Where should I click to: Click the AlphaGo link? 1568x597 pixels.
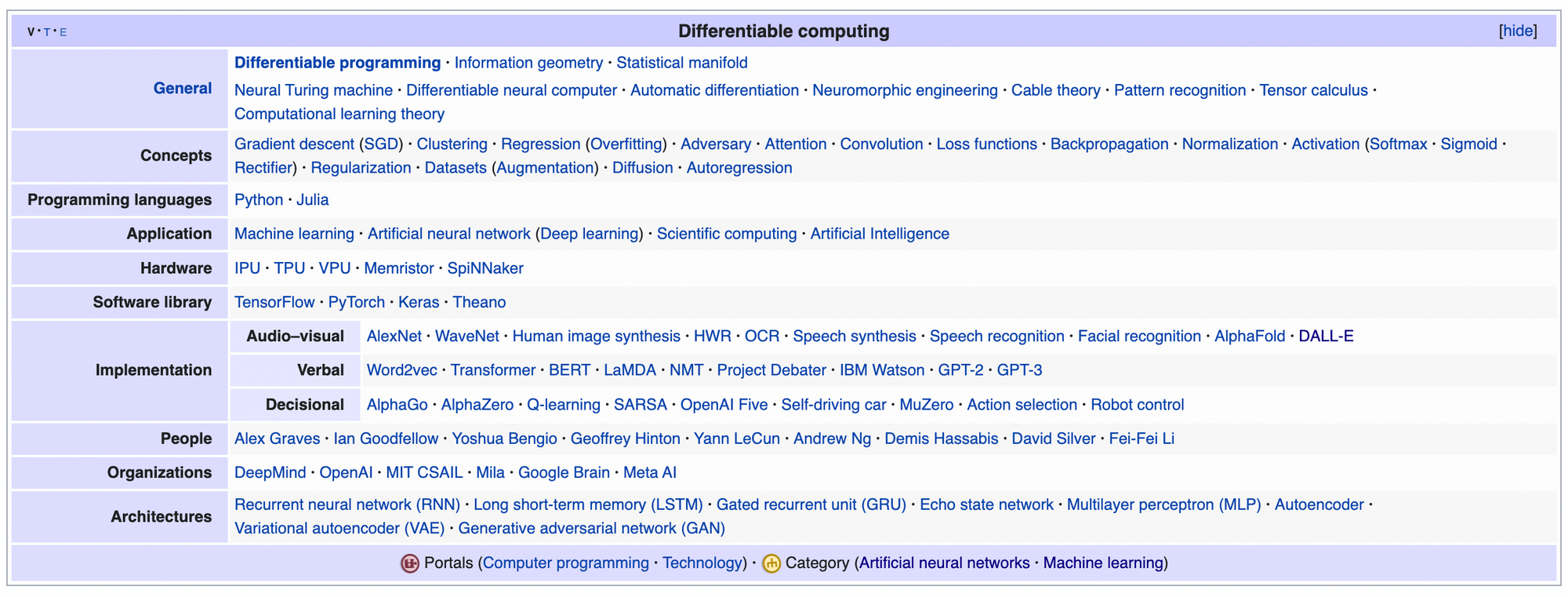click(397, 406)
